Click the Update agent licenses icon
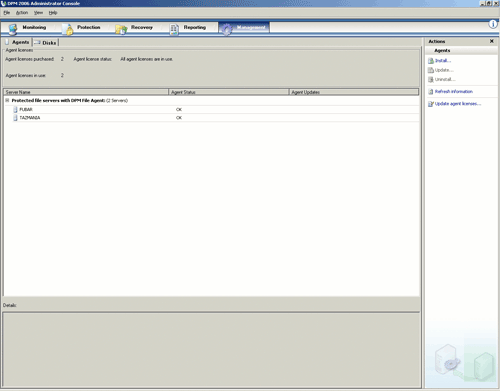 coord(431,104)
